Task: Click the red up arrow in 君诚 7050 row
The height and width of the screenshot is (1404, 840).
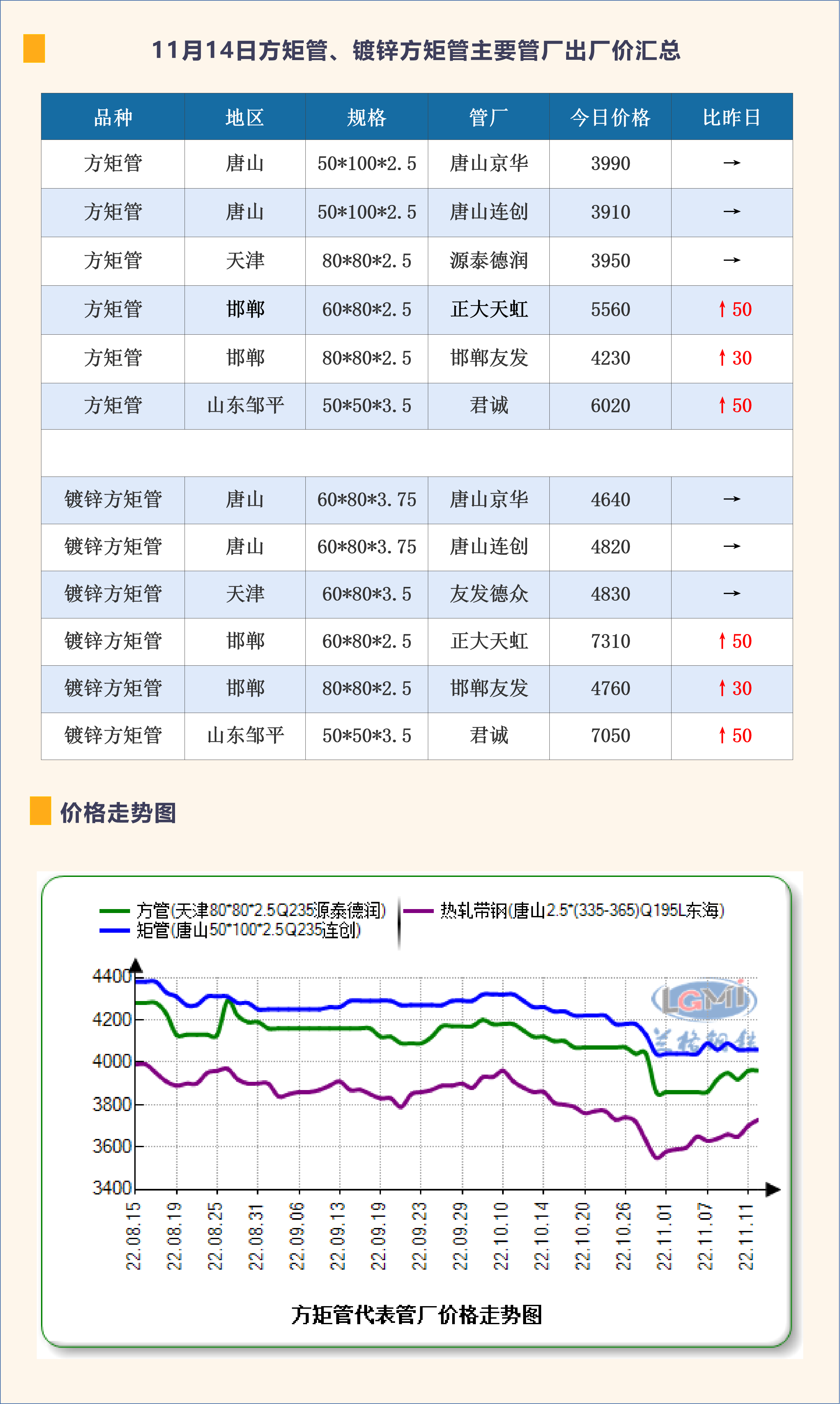Action: pyautogui.click(x=722, y=735)
